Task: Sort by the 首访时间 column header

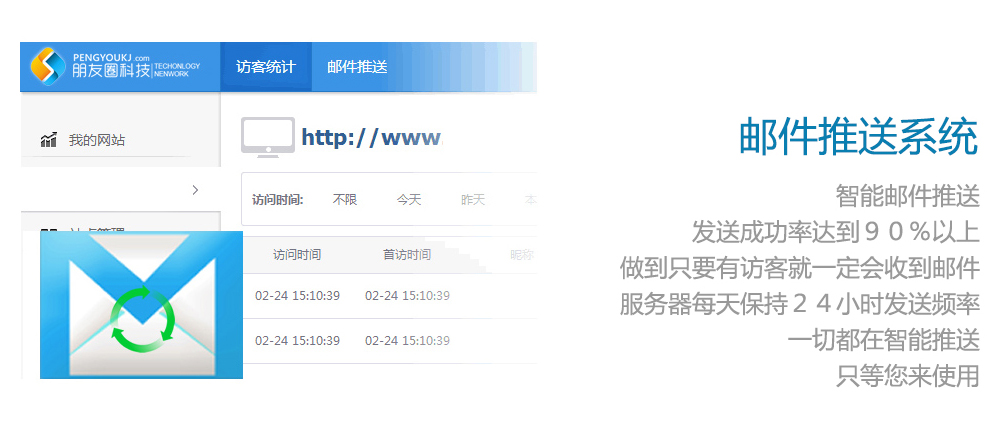Action: click(407, 254)
